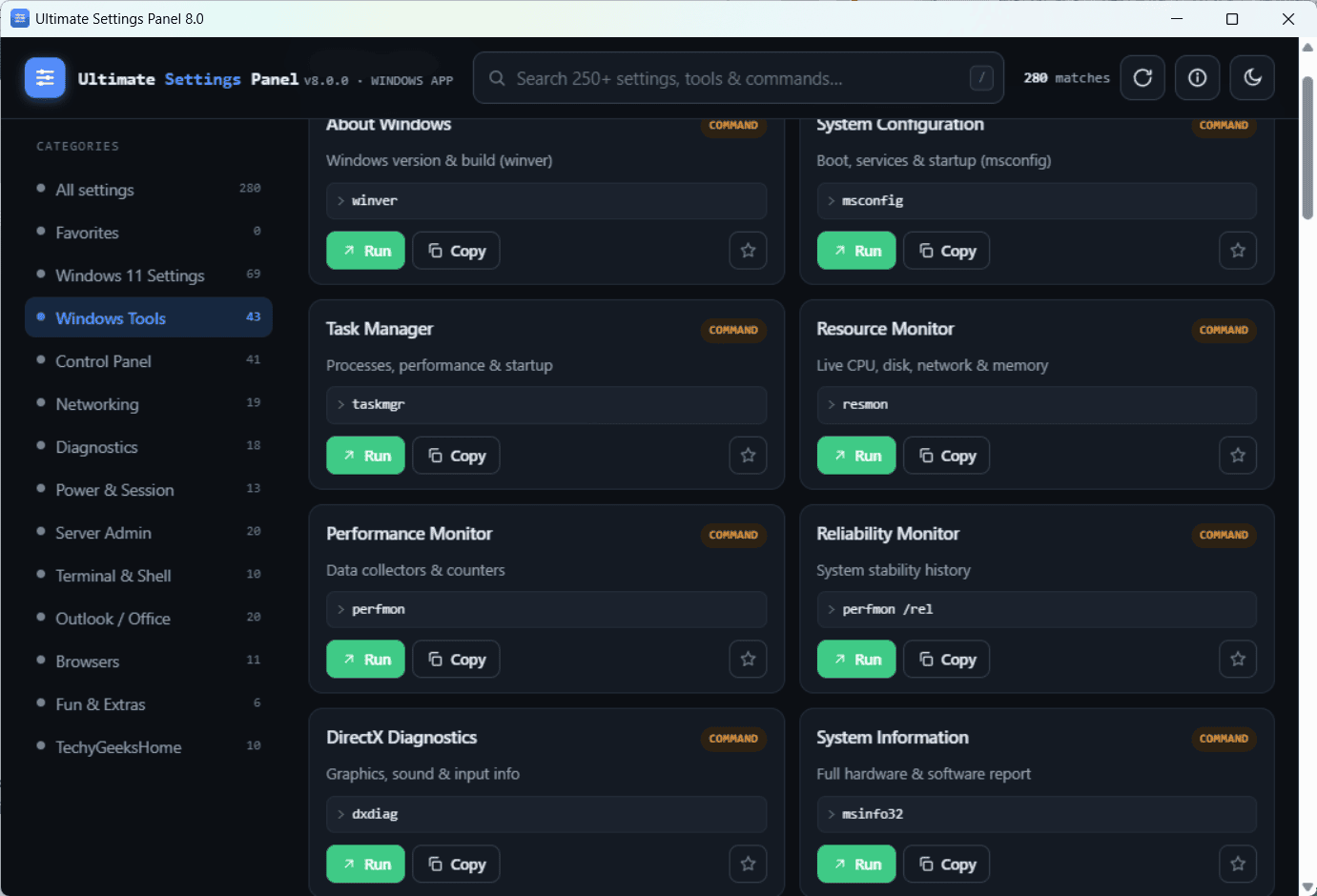Favorite the DirectX Diagnostics card
The width and height of the screenshot is (1317, 896).
pyautogui.click(x=748, y=865)
